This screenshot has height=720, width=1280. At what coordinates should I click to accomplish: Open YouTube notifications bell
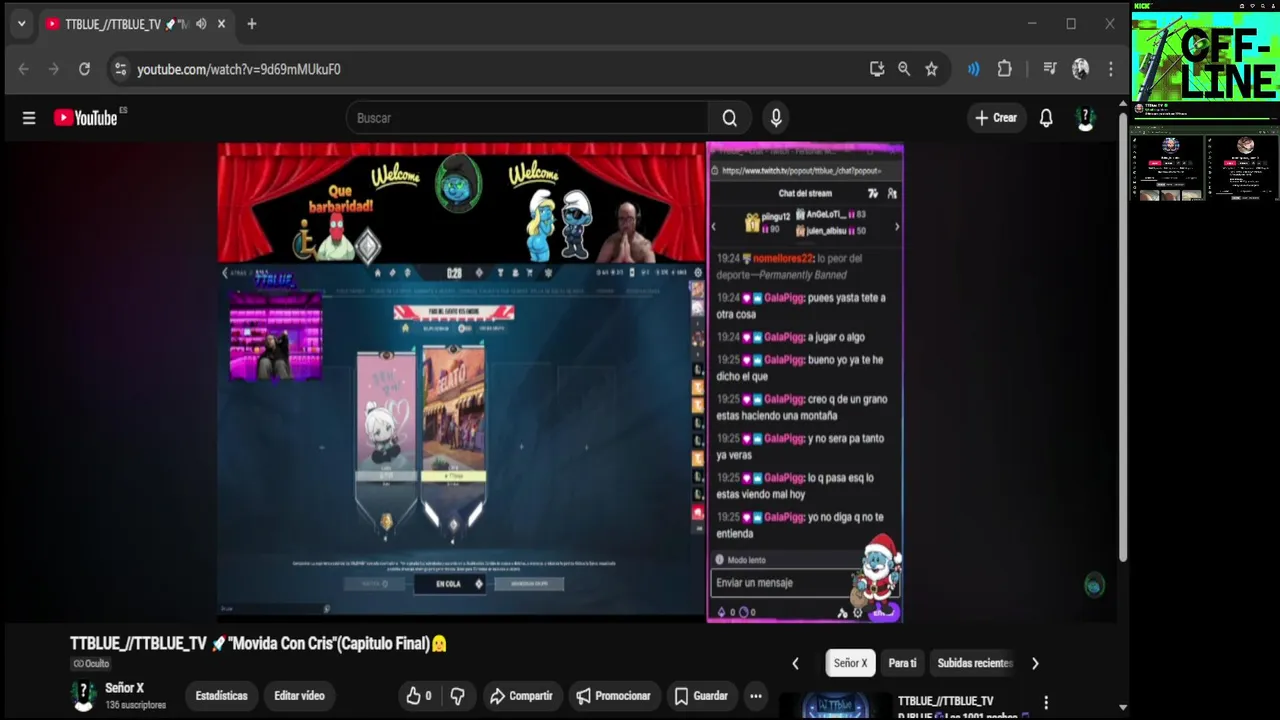click(1046, 118)
